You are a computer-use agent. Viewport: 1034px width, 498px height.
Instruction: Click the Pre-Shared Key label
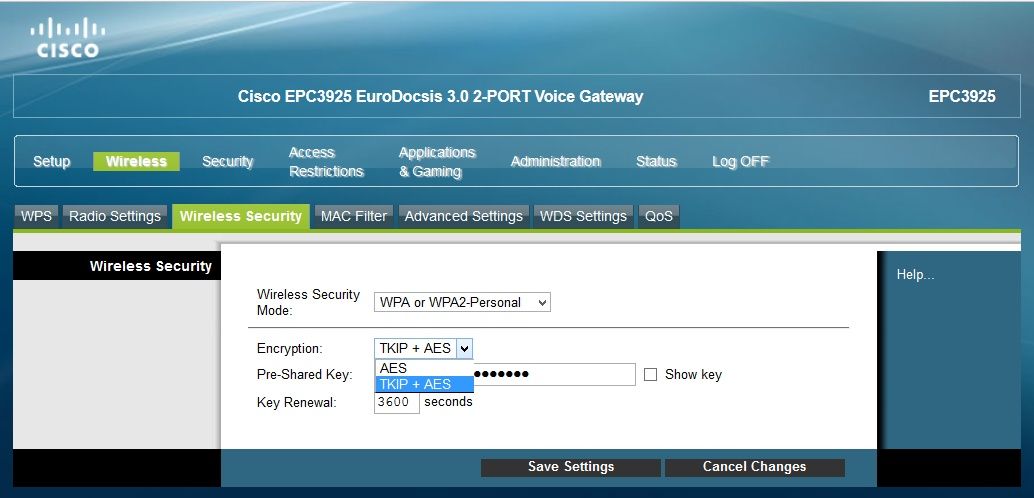pyautogui.click(x=305, y=375)
